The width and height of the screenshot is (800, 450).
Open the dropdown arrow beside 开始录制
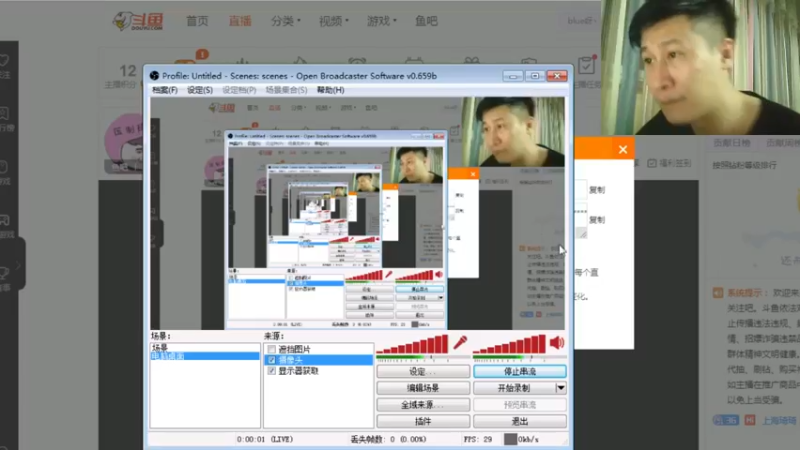[x=561, y=388]
